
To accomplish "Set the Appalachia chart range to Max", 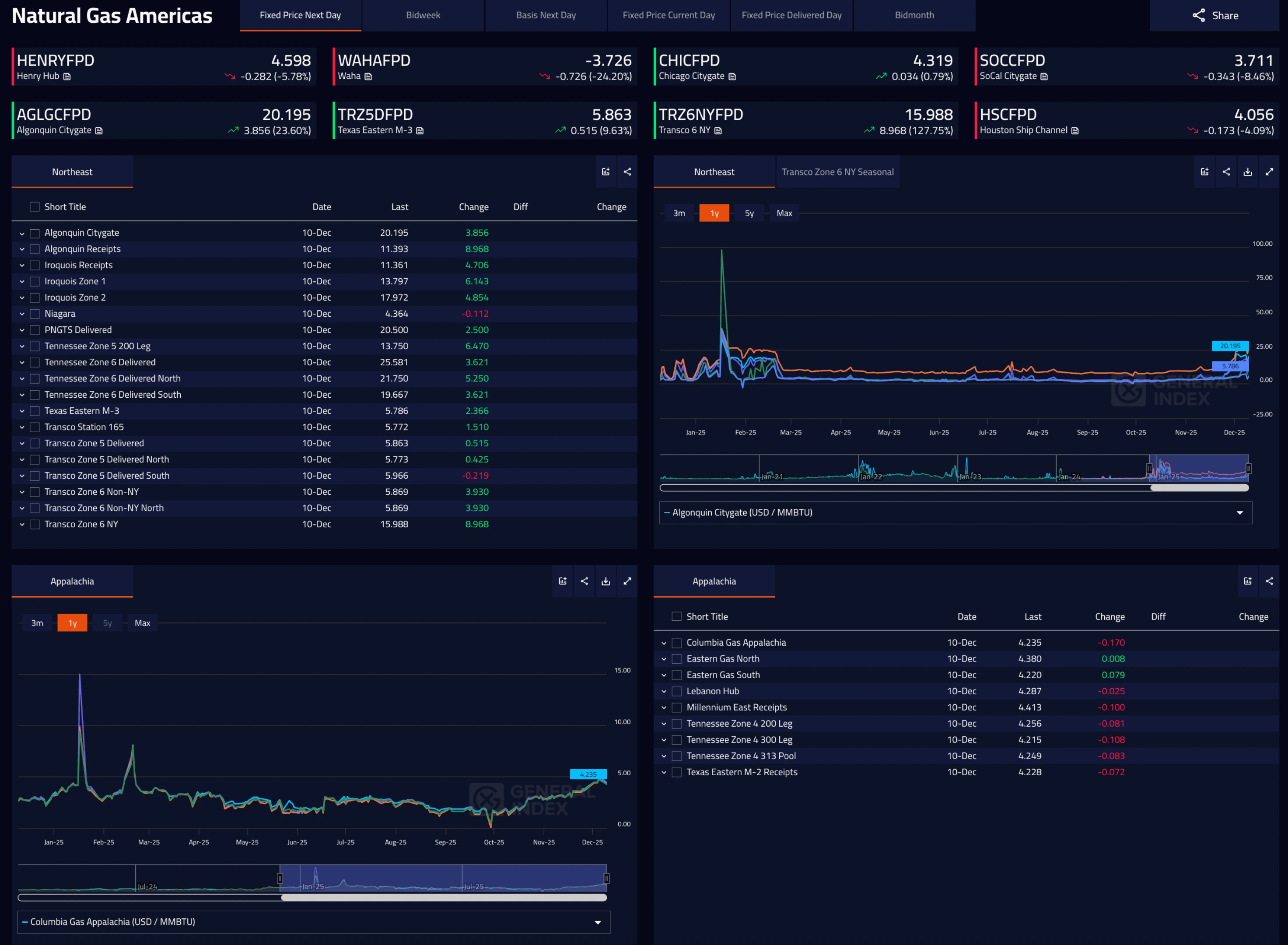I will [x=143, y=623].
